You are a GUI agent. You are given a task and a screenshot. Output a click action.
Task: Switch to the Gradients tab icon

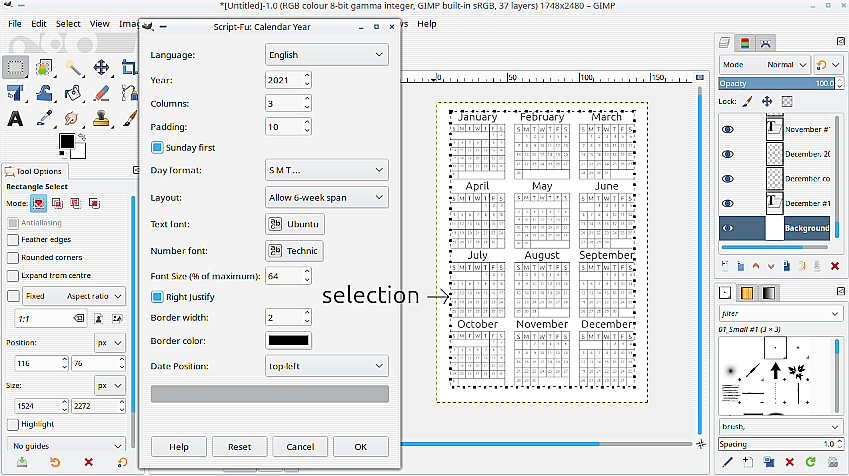click(768, 293)
